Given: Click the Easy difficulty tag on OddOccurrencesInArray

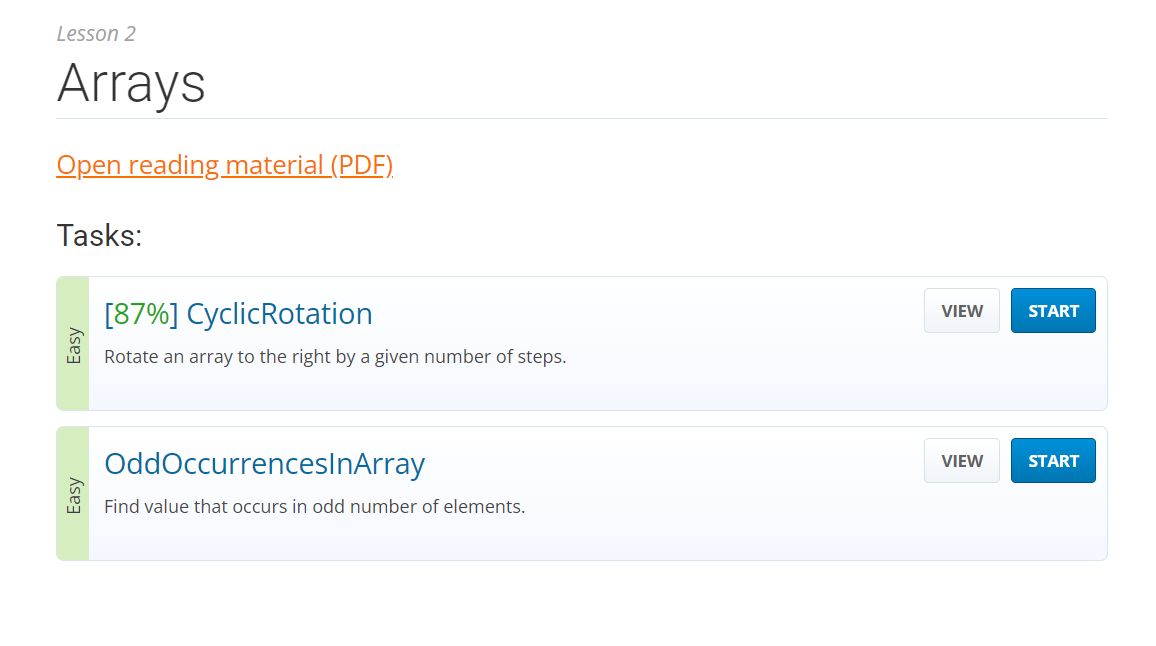Looking at the screenshot, I should [x=73, y=494].
